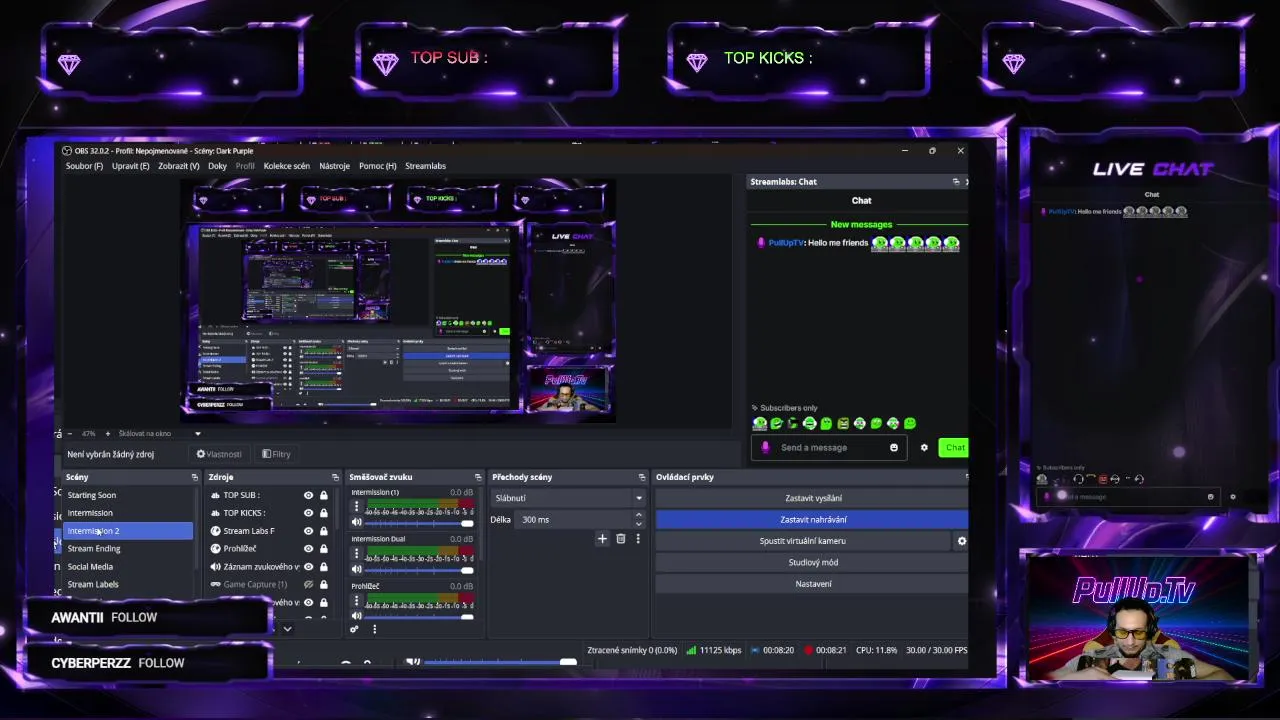Mute the Intermission (1) audio channel
Screen dimensions: 1280x720
[x=356, y=522]
